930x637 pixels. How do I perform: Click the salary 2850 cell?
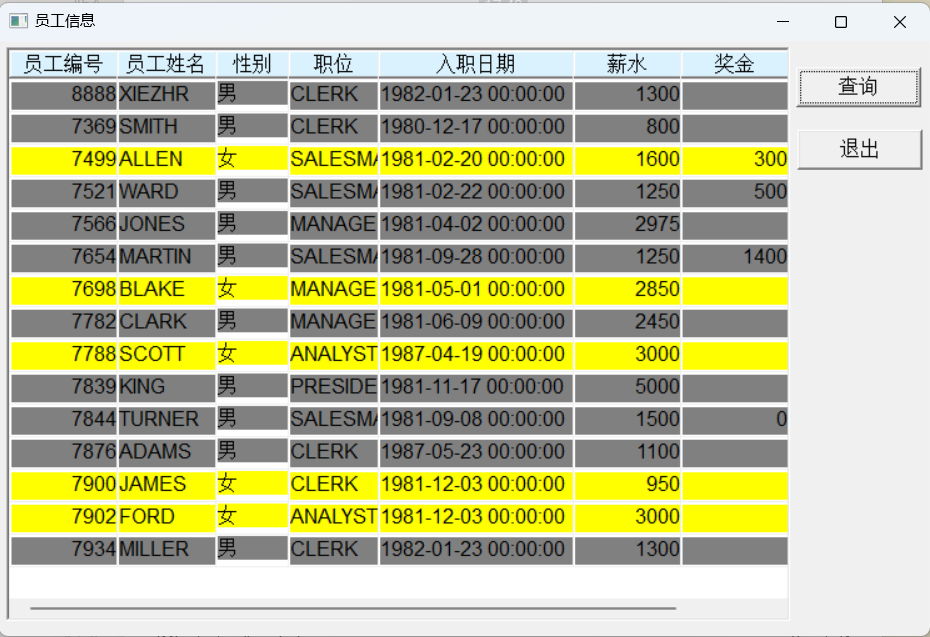coord(628,290)
